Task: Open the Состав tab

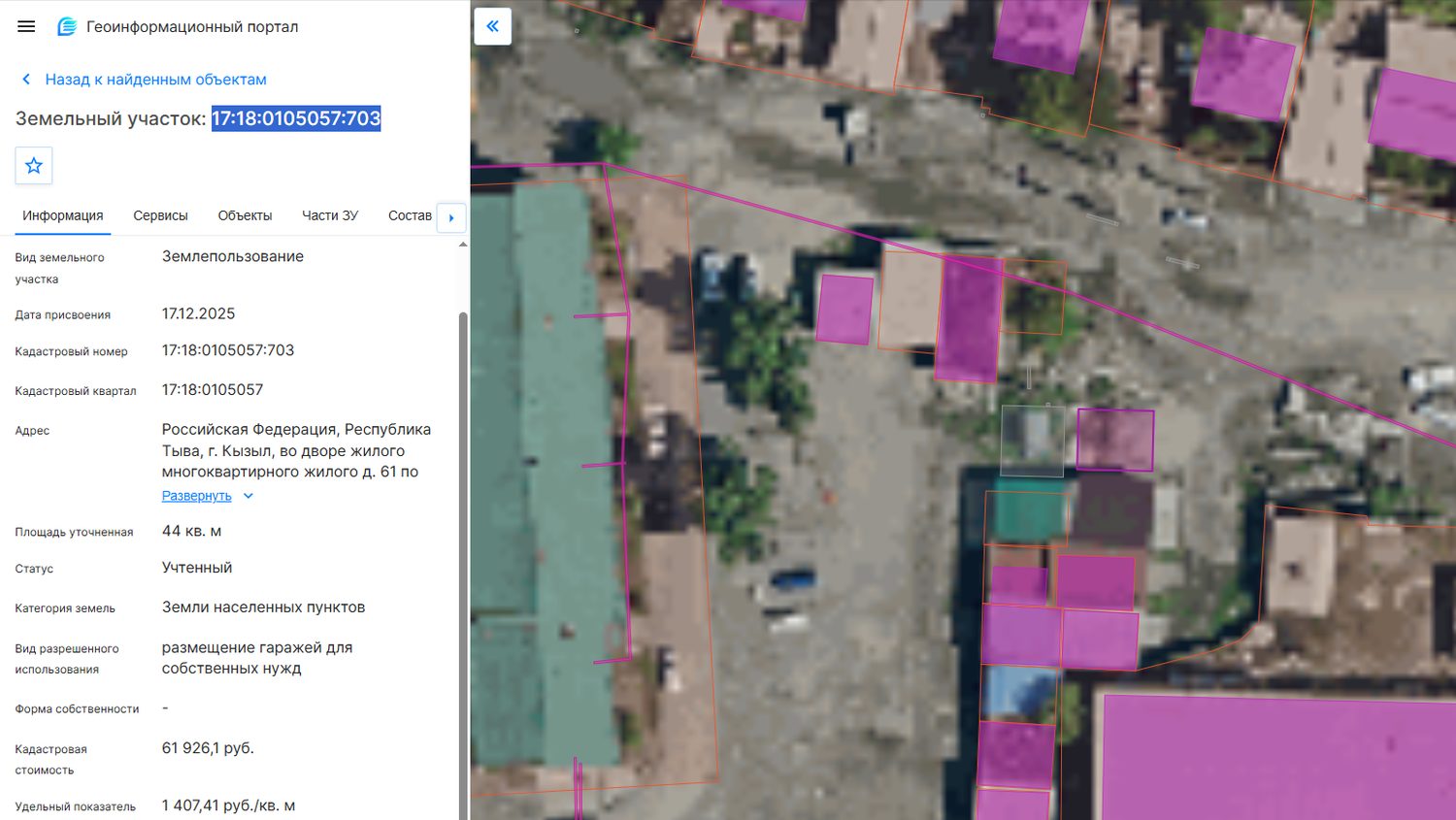Action: (x=410, y=215)
